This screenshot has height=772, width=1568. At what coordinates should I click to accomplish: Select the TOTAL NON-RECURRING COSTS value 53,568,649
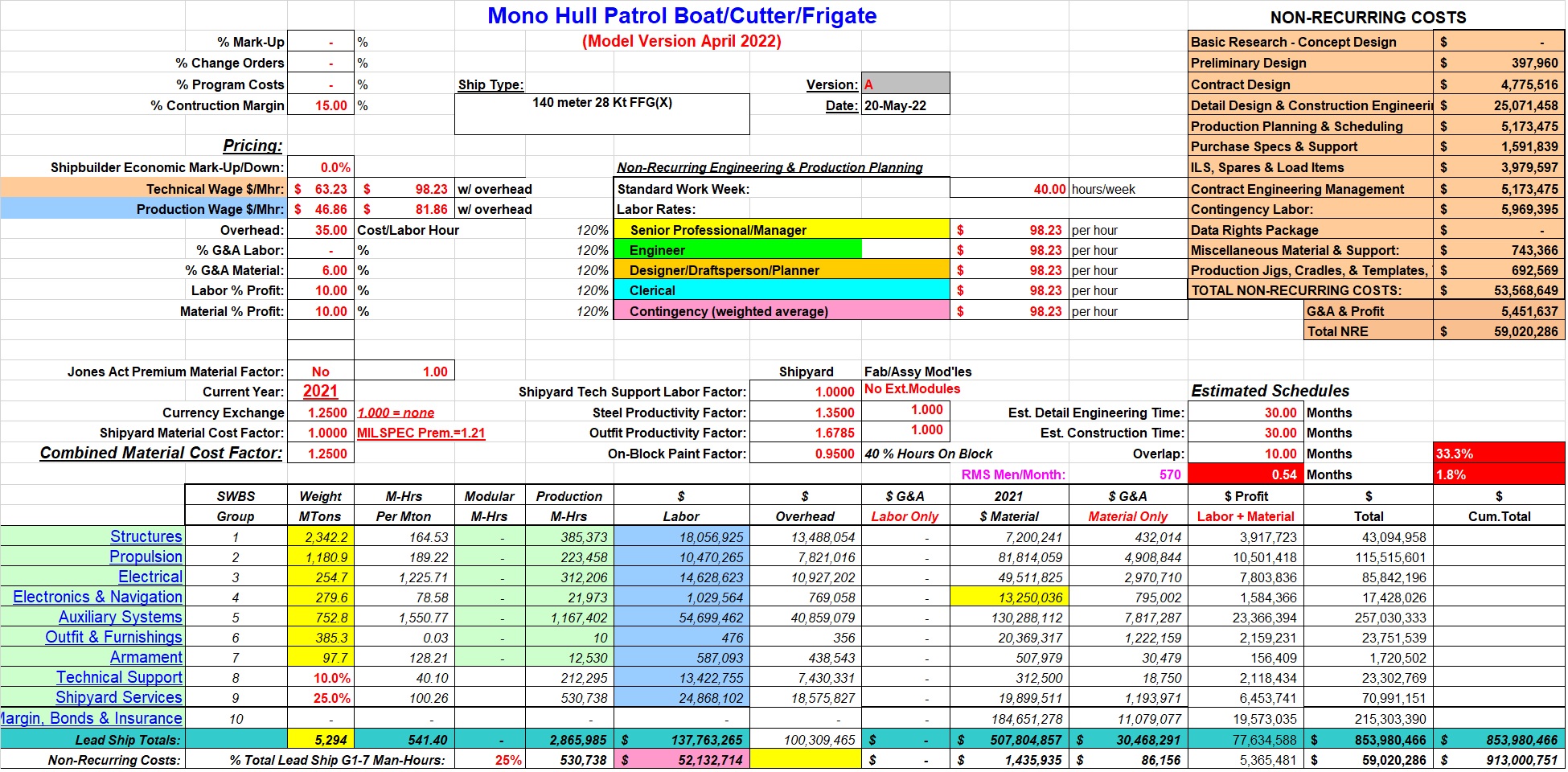pyautogui.click(x=1499, y=290)
